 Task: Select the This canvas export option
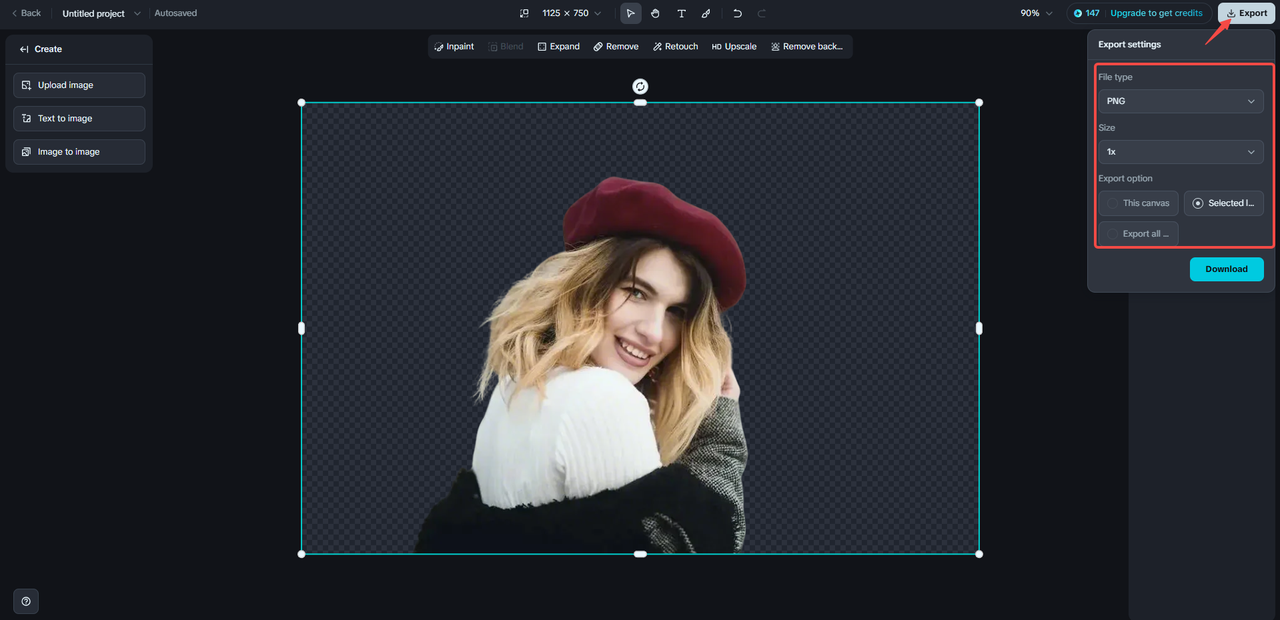pos(1138,203)
